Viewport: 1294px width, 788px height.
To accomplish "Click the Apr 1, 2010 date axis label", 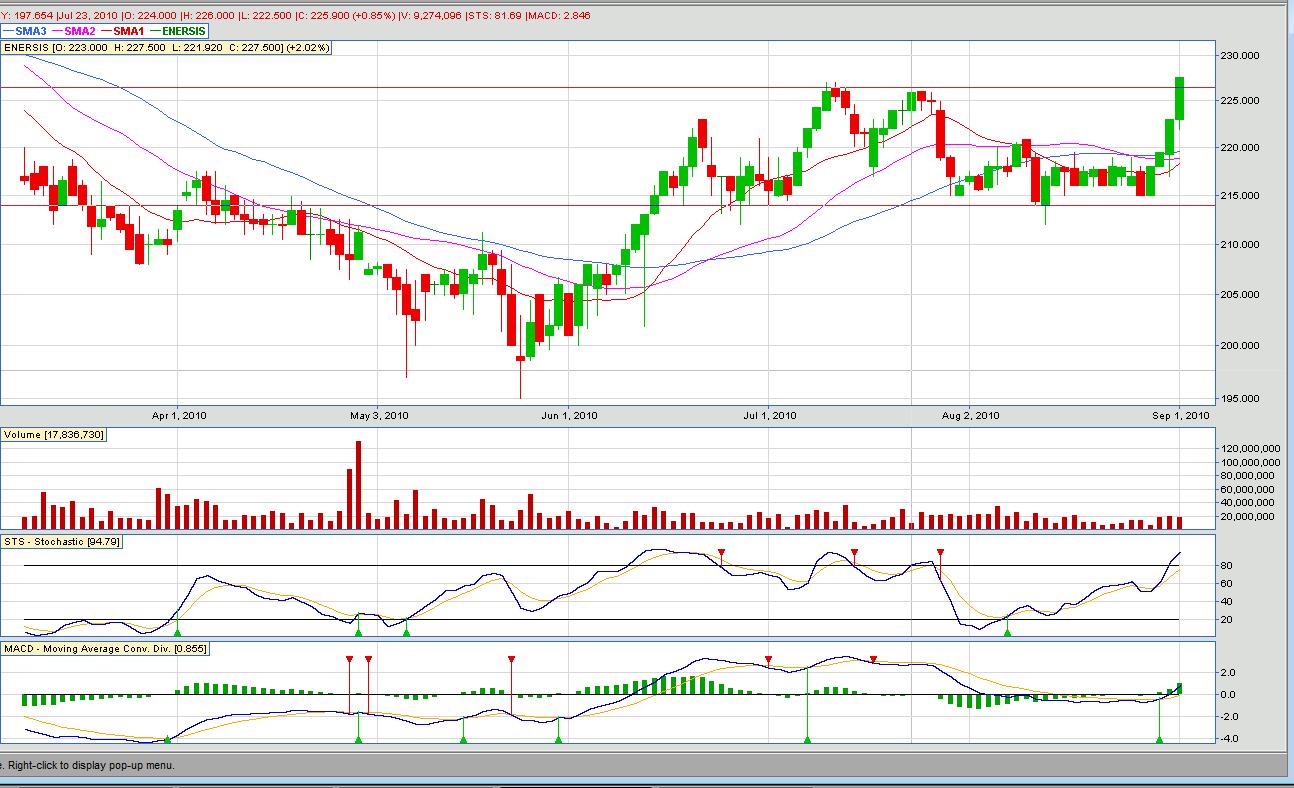I will point(179,415).
